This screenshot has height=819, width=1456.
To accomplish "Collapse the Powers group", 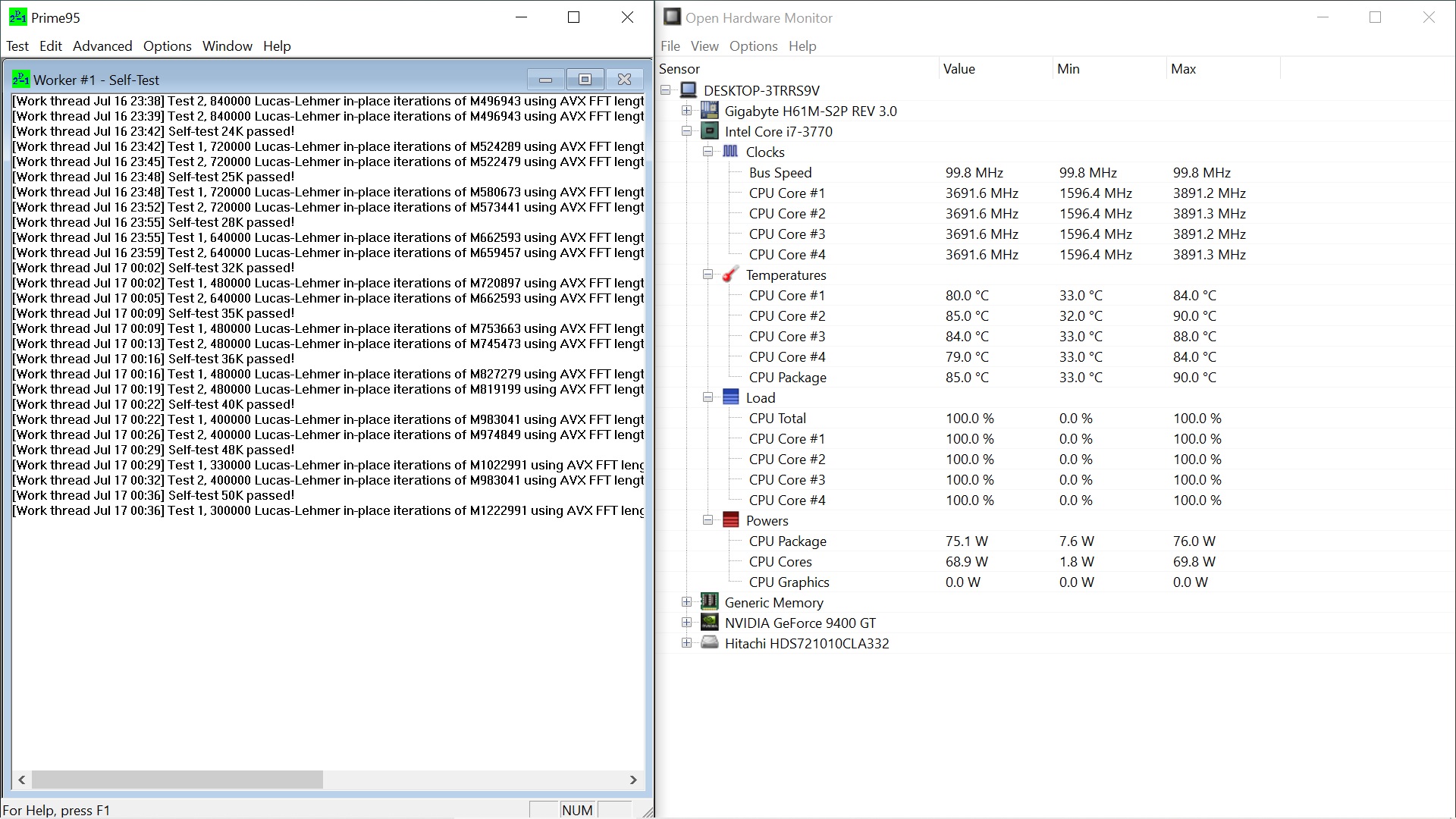I will [x=708, y=519].
